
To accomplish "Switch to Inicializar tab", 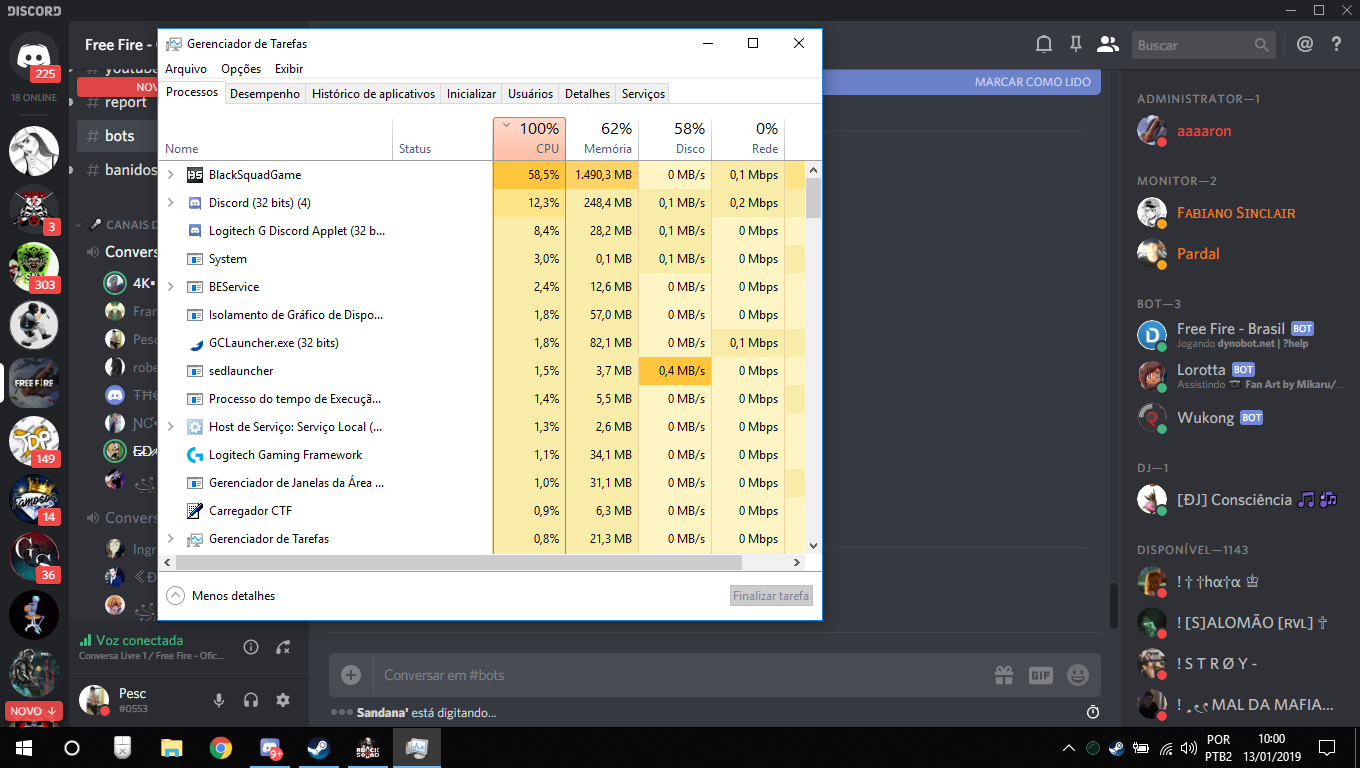I will click(471, 94).
